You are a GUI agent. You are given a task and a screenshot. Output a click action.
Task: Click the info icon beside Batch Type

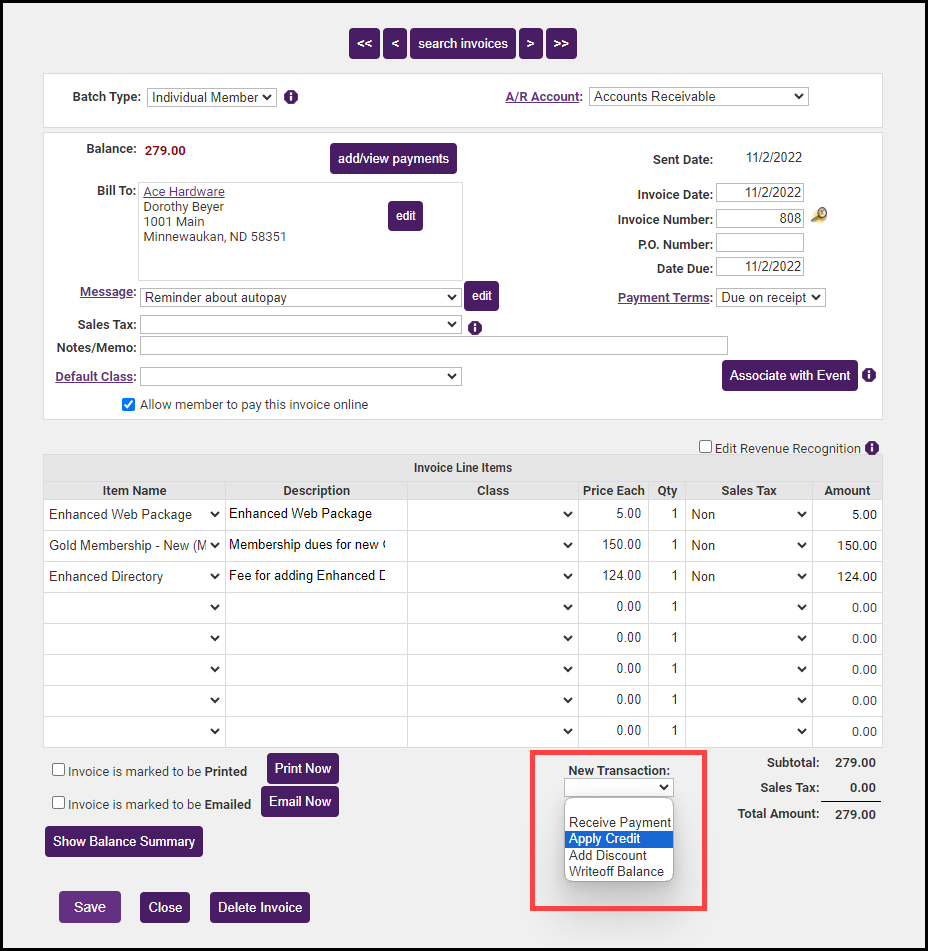[x=291, y=97]
